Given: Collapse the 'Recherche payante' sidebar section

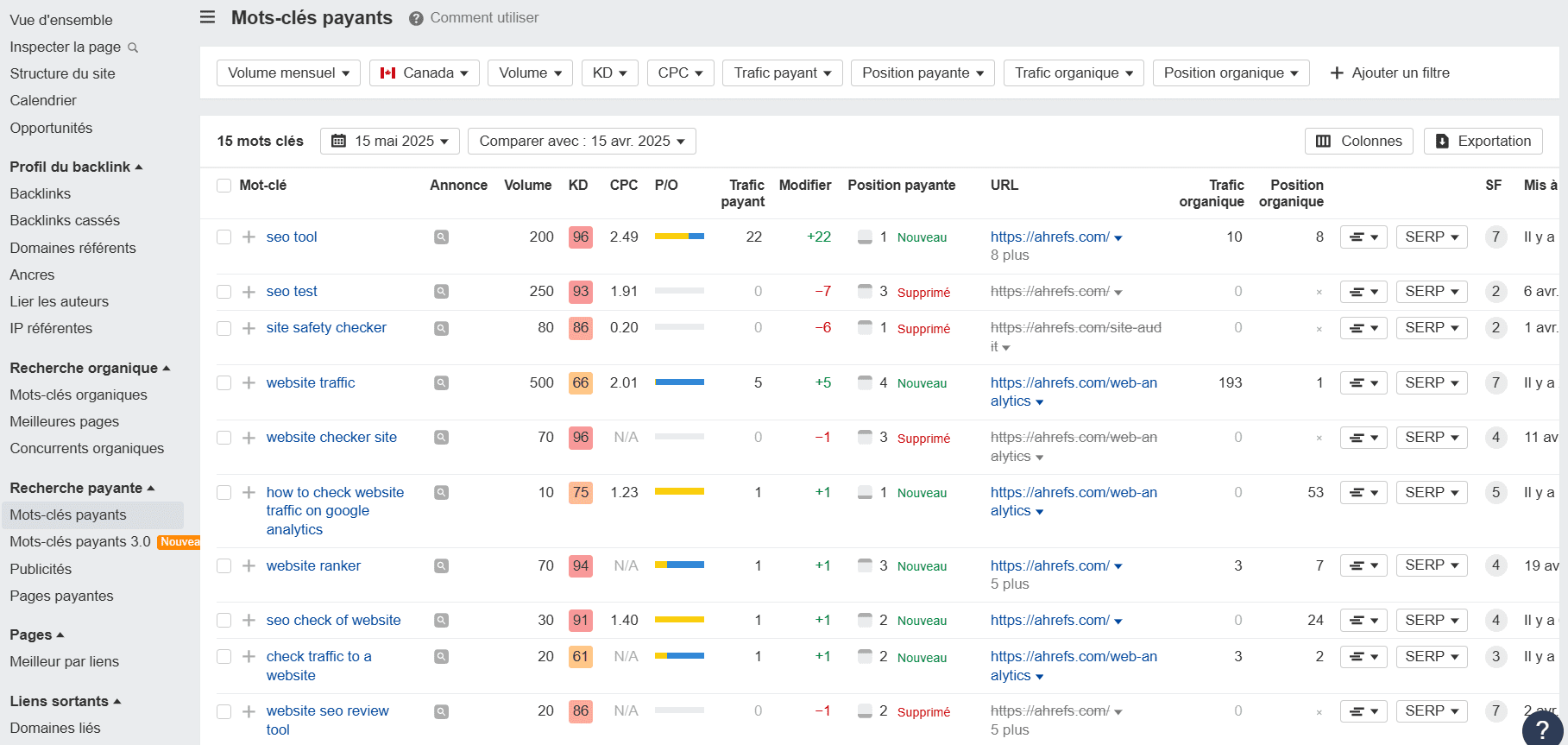Looking at the screenshot, I should click(82, 488).
